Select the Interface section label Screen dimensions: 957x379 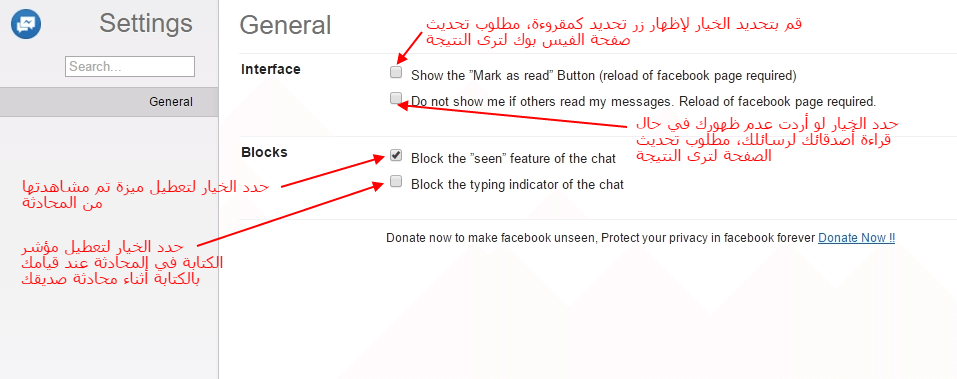(x=271, y=70)
